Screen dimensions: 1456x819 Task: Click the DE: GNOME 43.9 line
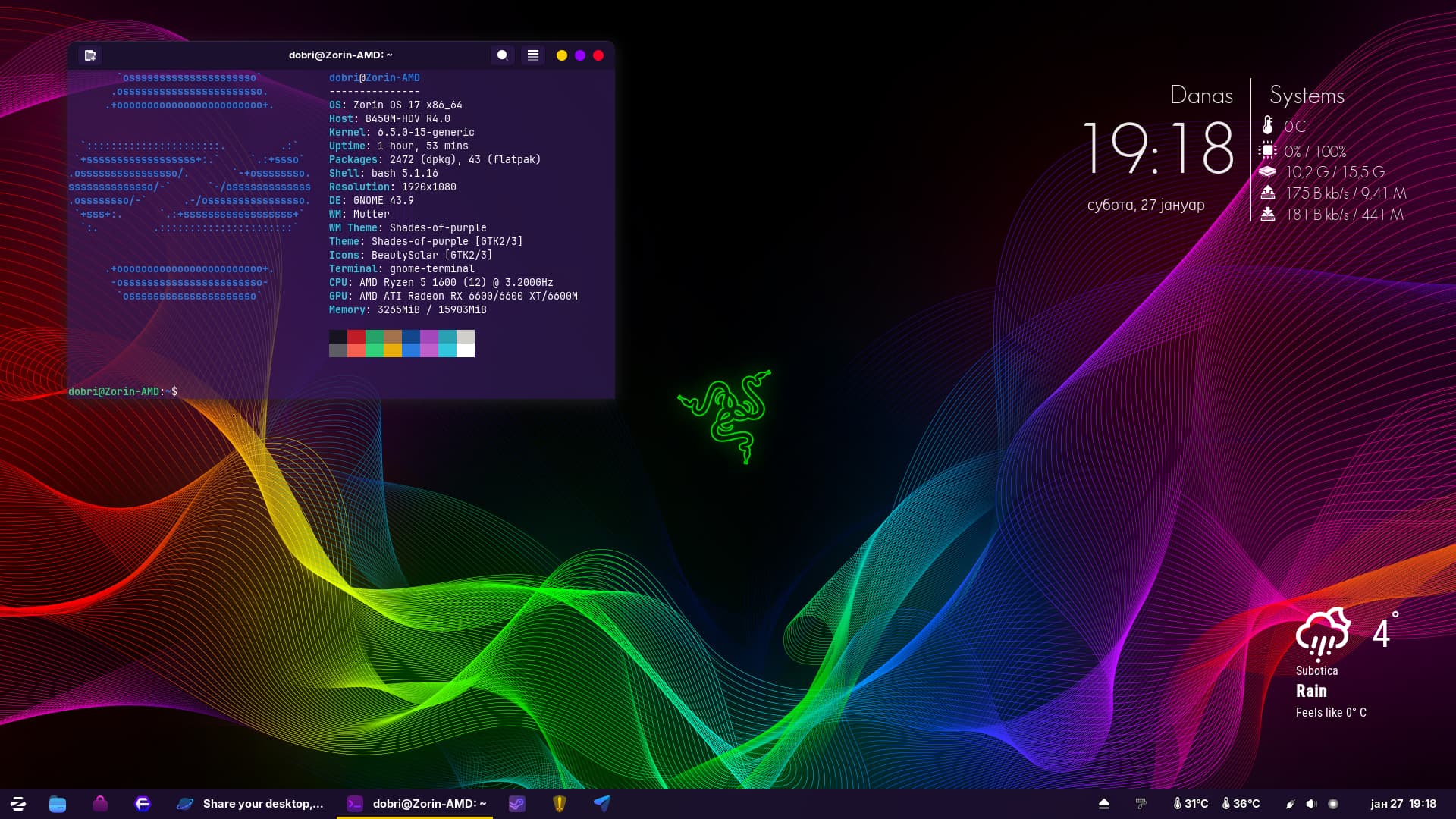pos(372,201)
